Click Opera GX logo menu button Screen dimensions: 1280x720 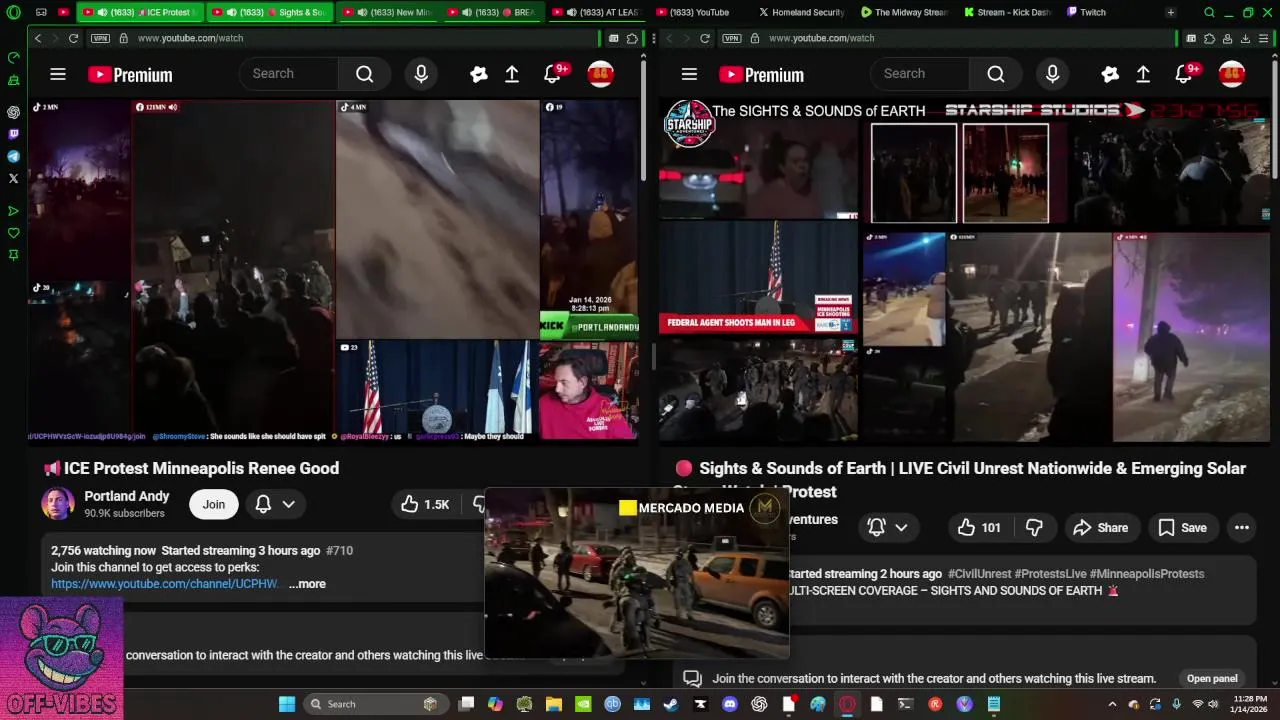click(13, 13)
